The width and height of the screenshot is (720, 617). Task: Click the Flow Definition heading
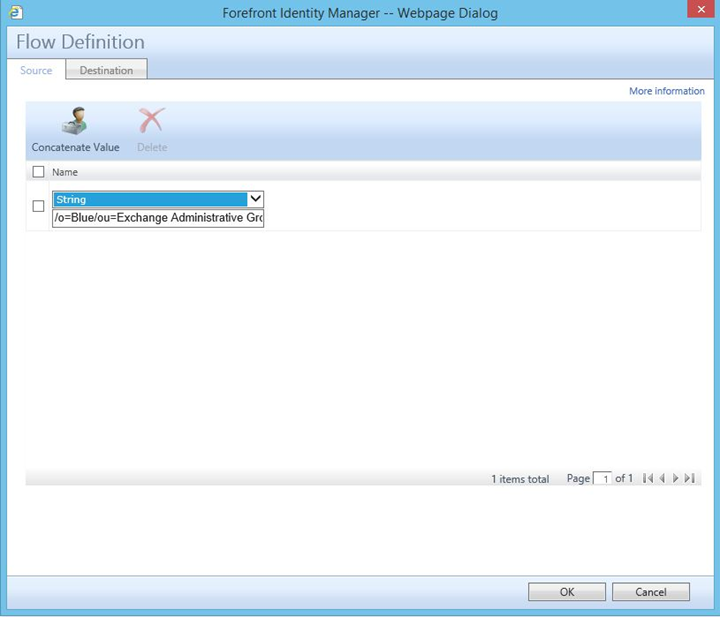pos(80,42)
